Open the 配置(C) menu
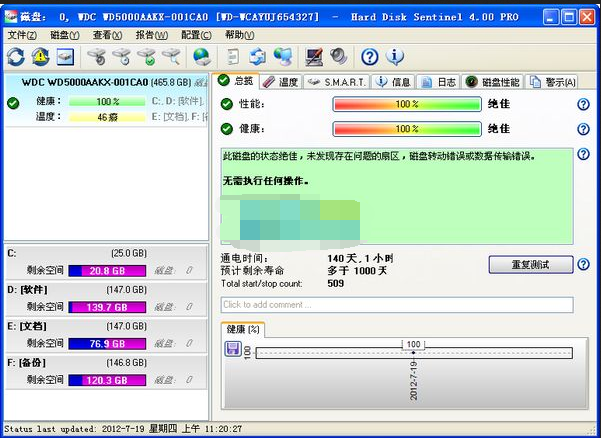This screenshot has width=601, height=438. point(196,35)
